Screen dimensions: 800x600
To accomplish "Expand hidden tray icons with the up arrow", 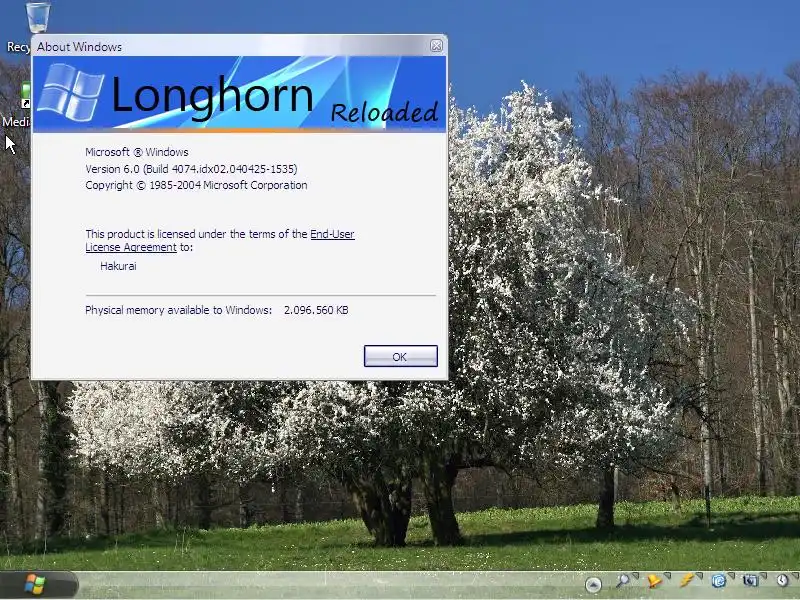I will coord(593,584).
